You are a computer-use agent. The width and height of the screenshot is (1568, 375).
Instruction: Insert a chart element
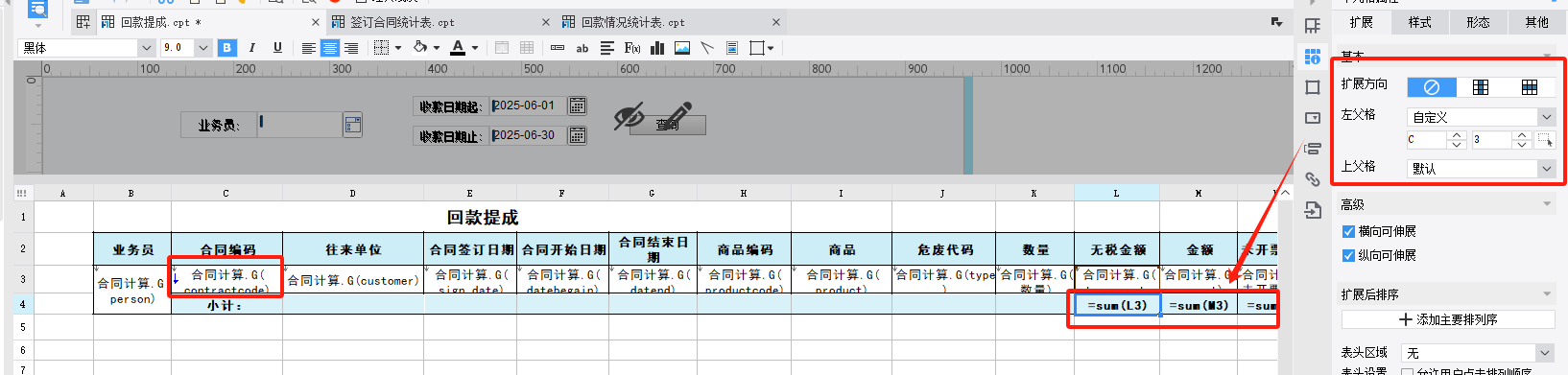657,48
